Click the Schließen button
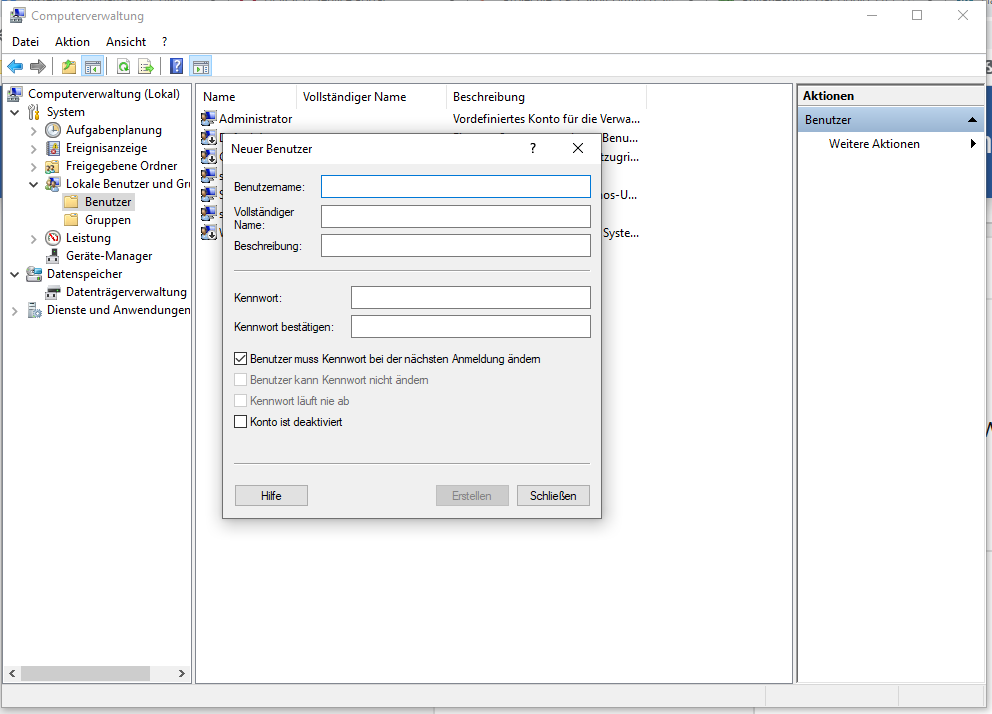992x714 pixels. pyautogui.click(x=553, y=496)
